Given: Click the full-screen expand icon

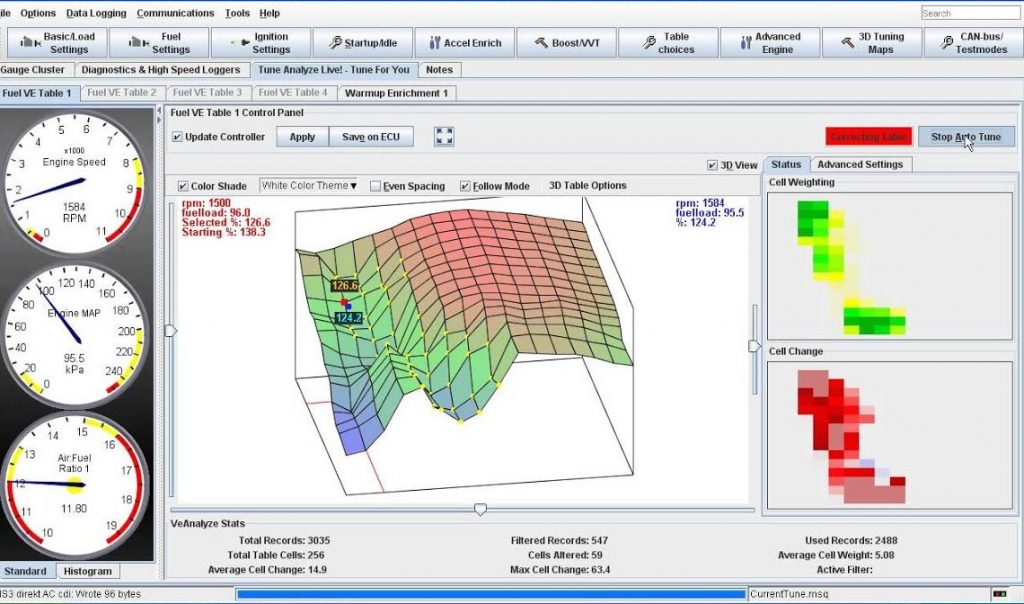Looking at the screenshot, I should tap(445, 136).
